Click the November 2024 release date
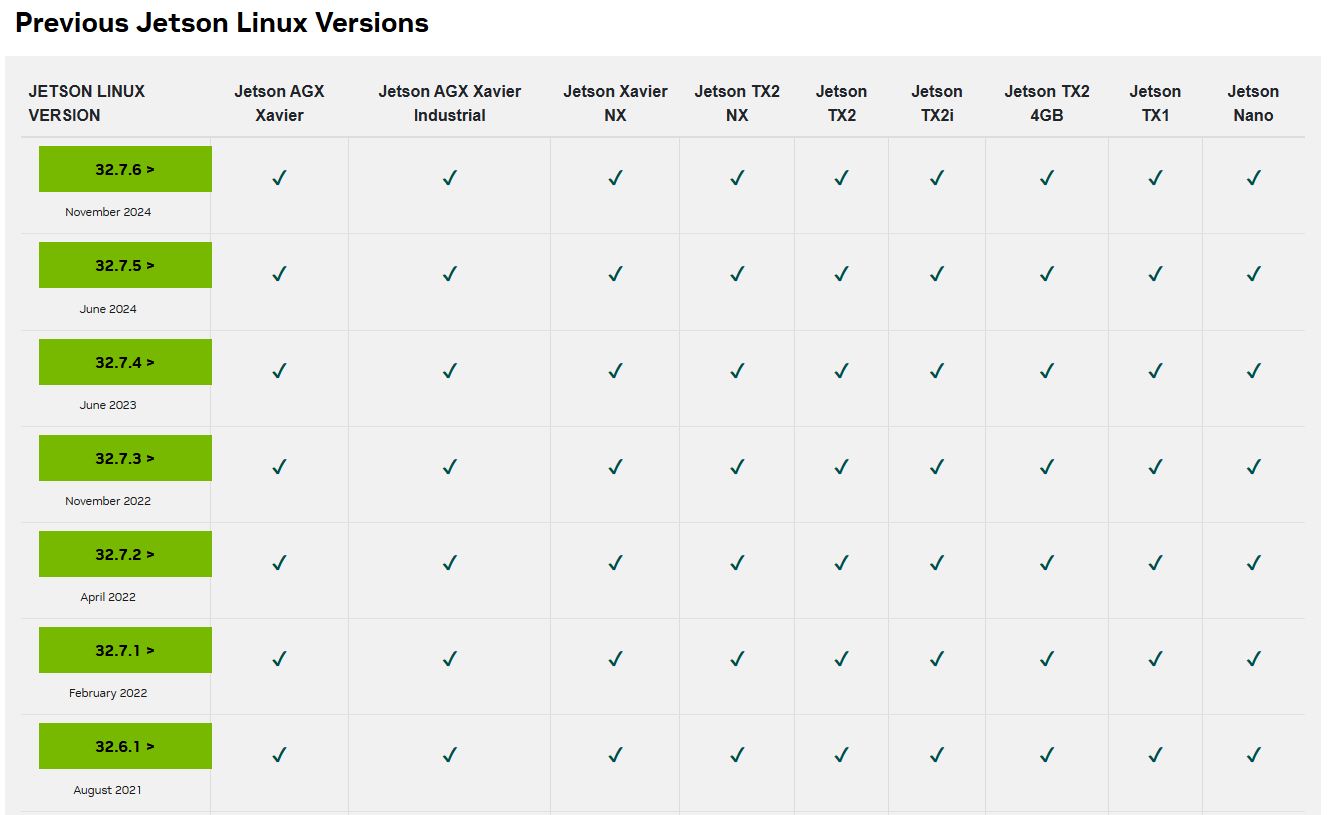 [108, 212]
